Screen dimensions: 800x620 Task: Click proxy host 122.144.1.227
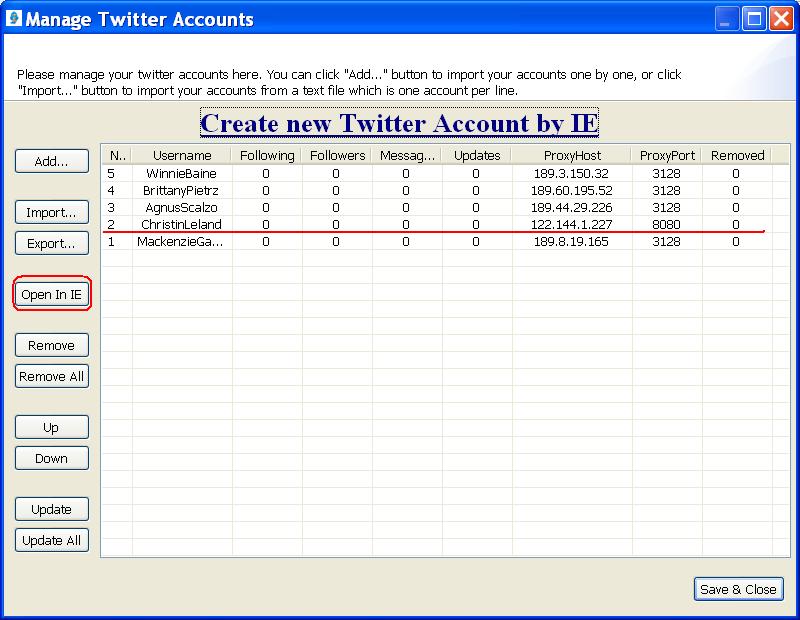coord(571,224)
